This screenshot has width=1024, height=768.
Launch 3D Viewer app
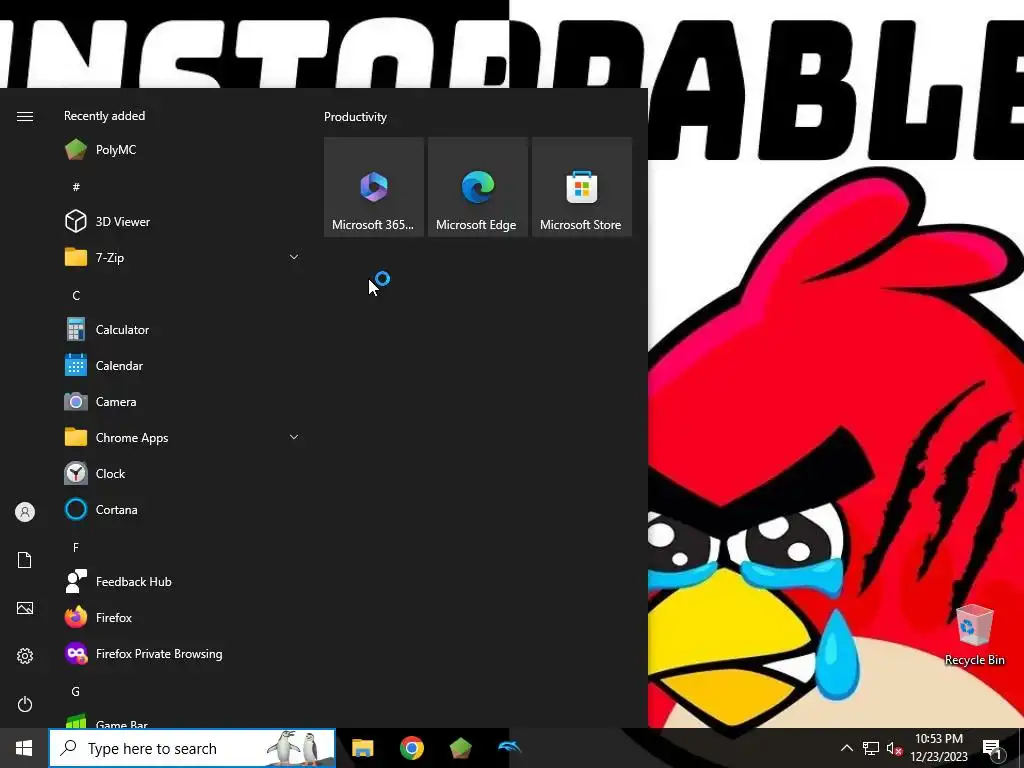point(183,221)
